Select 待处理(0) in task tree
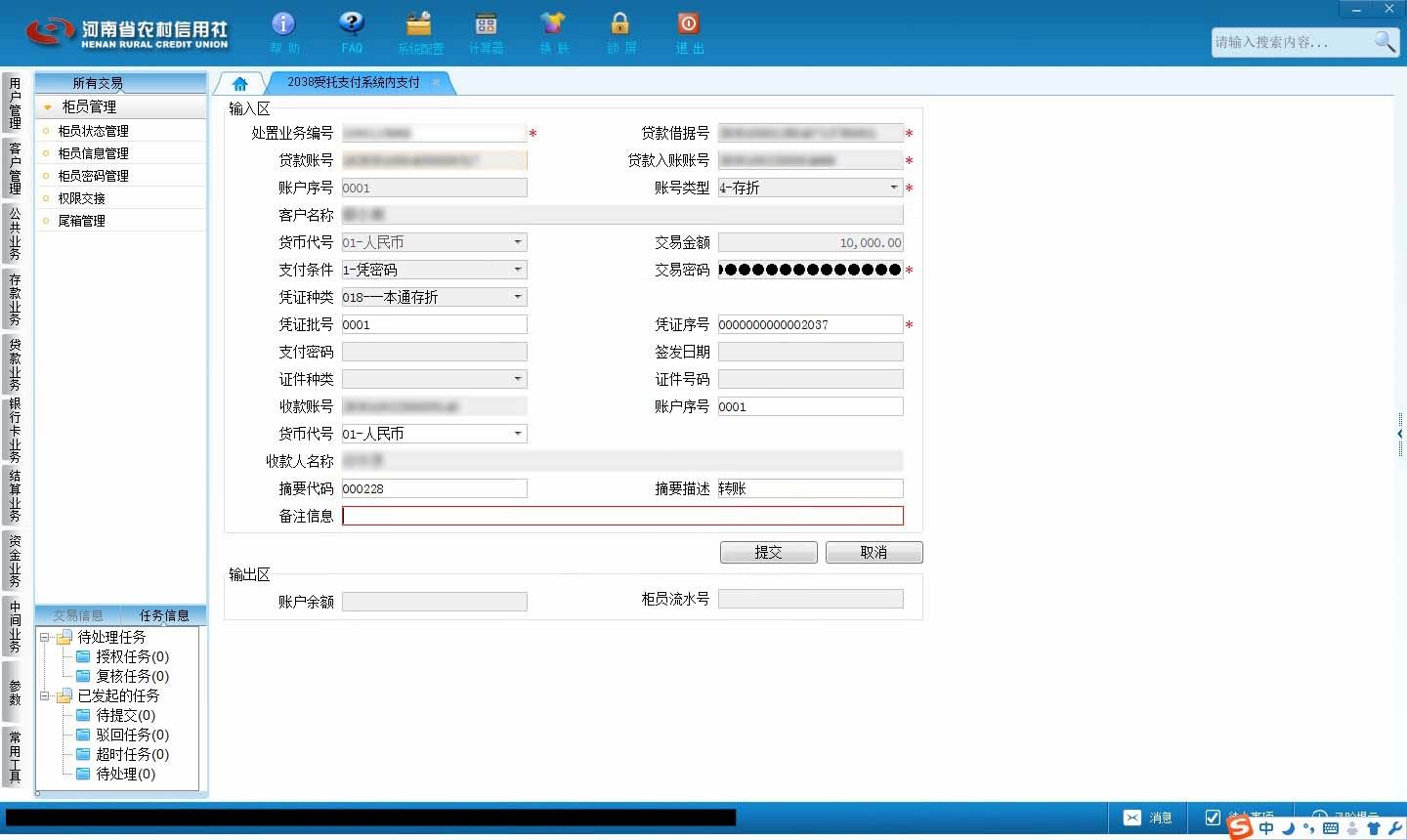 (125, 774)
